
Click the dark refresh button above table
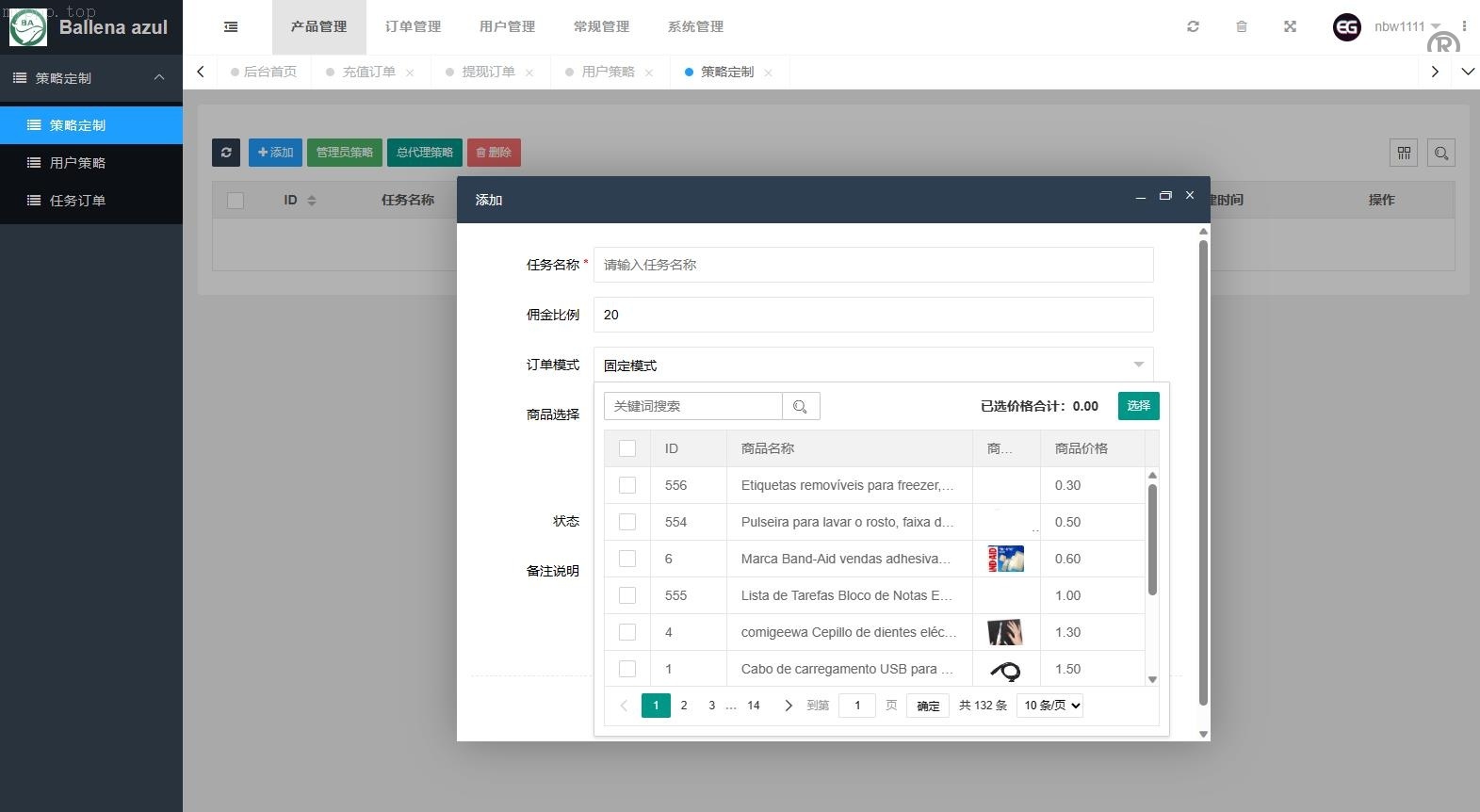[x=226, y=153]
